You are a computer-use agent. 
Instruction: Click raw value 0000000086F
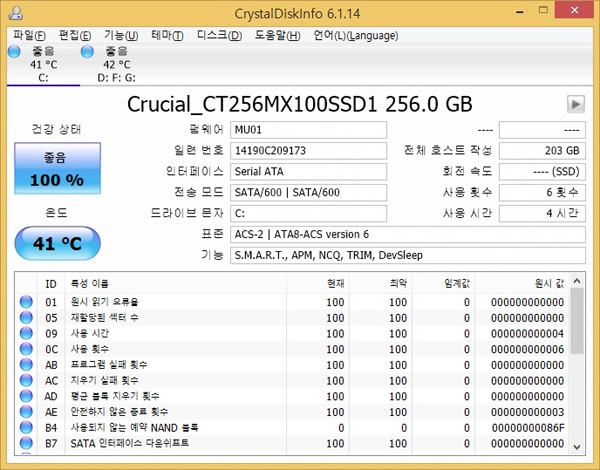click(528, 428)
